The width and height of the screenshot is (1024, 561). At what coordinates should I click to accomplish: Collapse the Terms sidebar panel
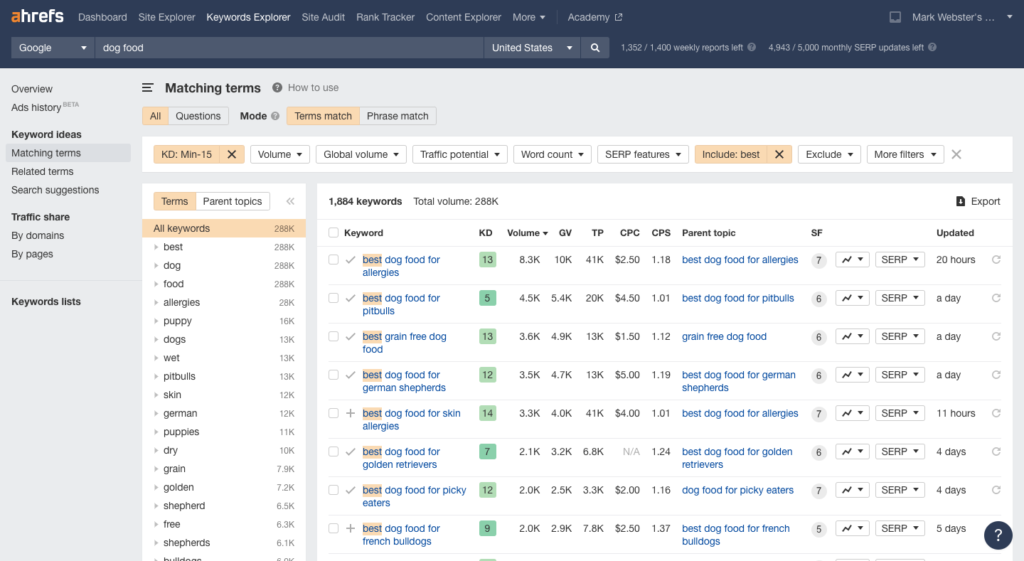click(290, 201)
